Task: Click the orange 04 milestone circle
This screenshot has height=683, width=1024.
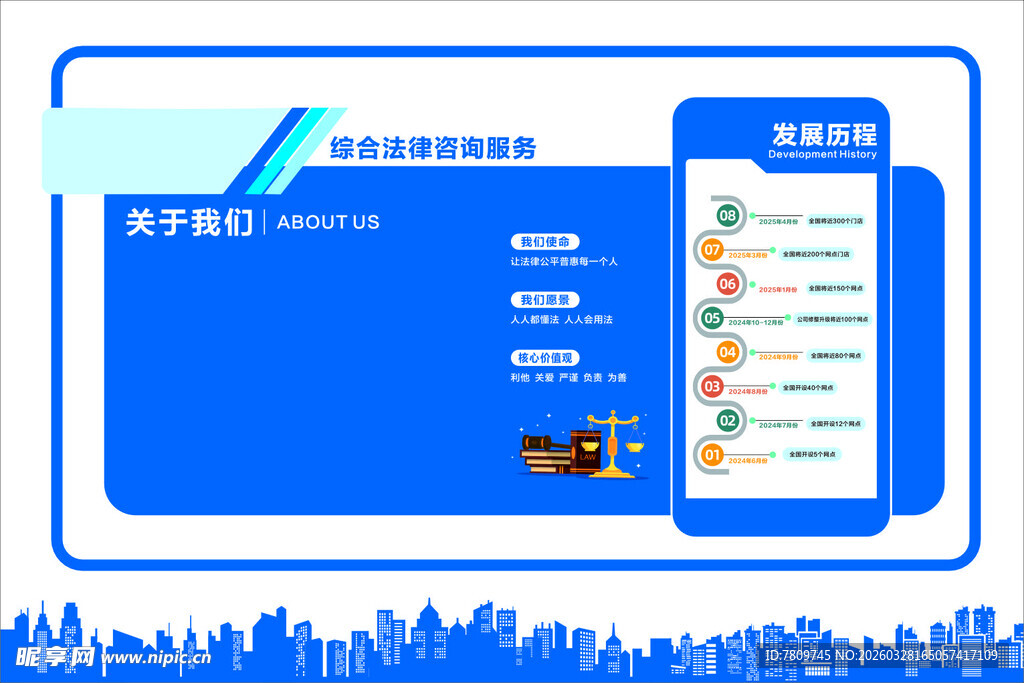Action: [x=727, y=352]
